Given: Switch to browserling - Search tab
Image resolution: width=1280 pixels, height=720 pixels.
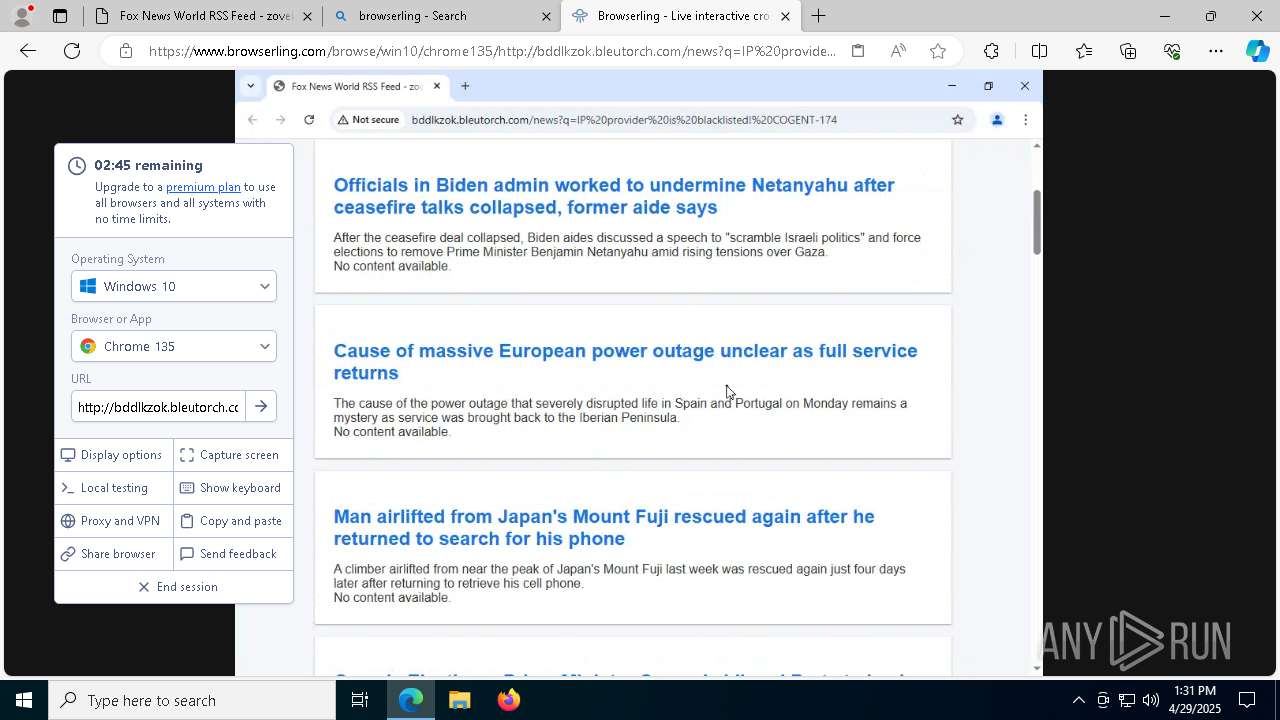Looking at the screenshot, I should [x=442, y=16].
